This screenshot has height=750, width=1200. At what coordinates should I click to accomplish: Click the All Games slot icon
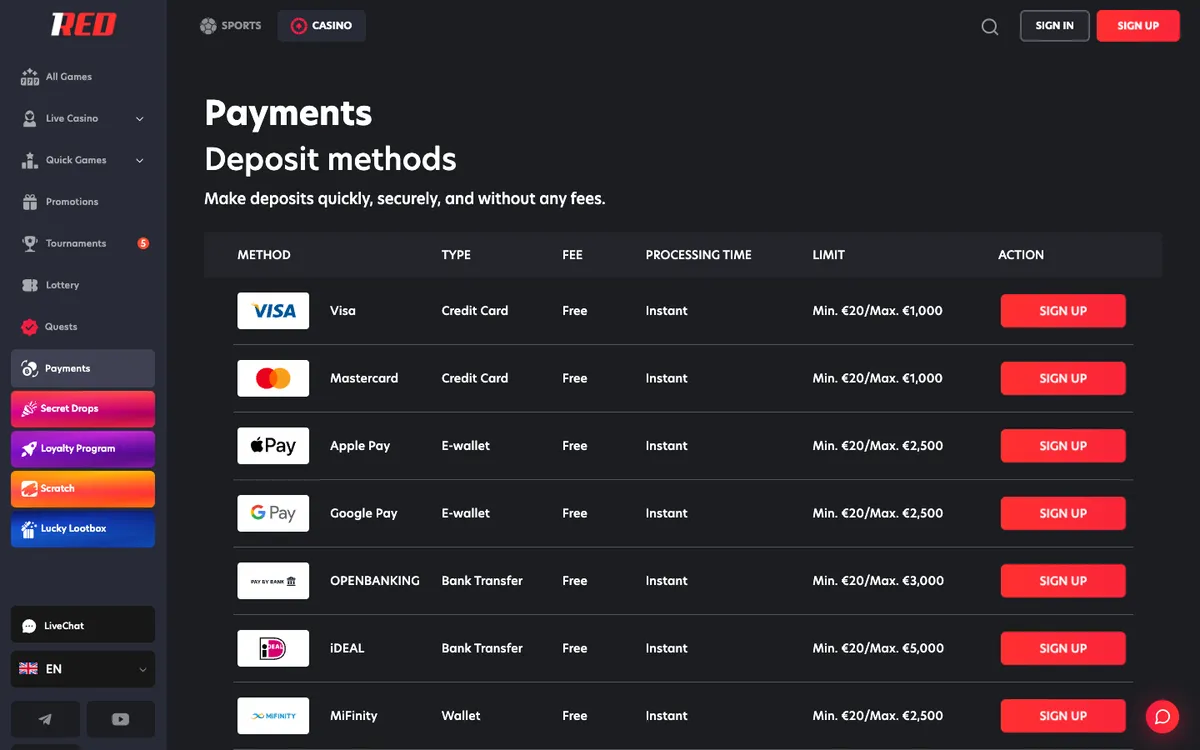(29, 77)
